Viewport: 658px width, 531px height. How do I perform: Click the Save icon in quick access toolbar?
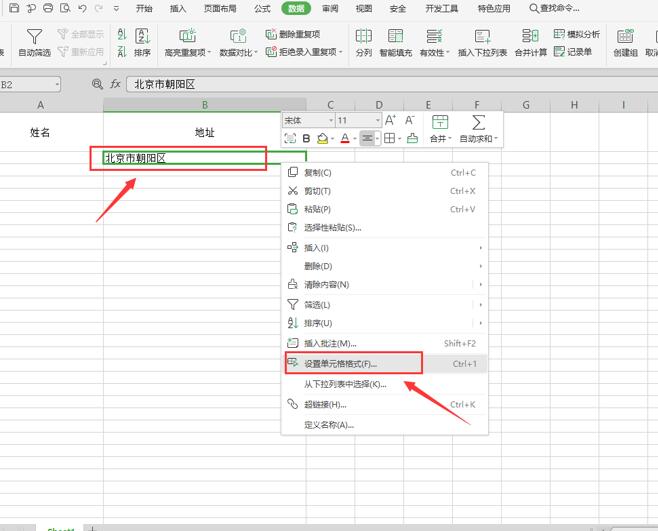(14, 8)
